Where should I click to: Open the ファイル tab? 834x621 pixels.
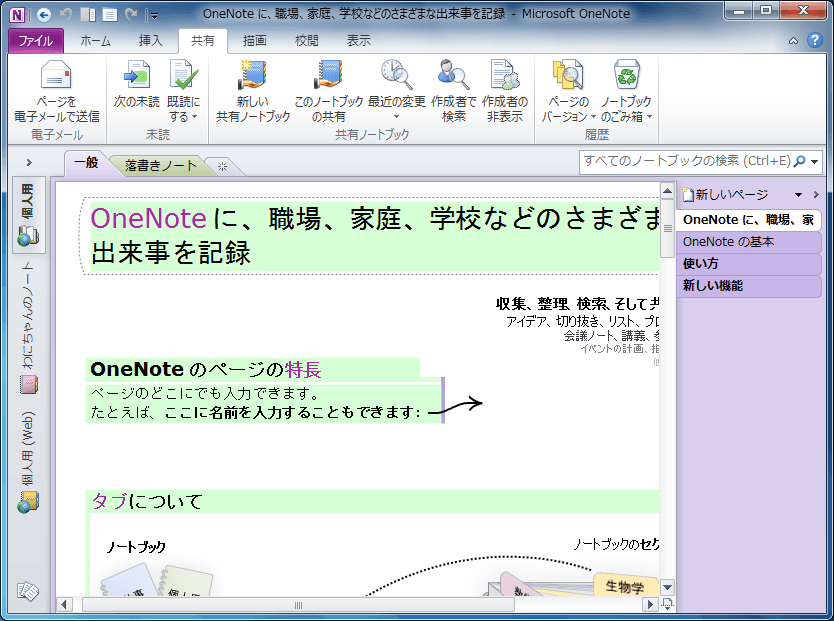(36, 40)
